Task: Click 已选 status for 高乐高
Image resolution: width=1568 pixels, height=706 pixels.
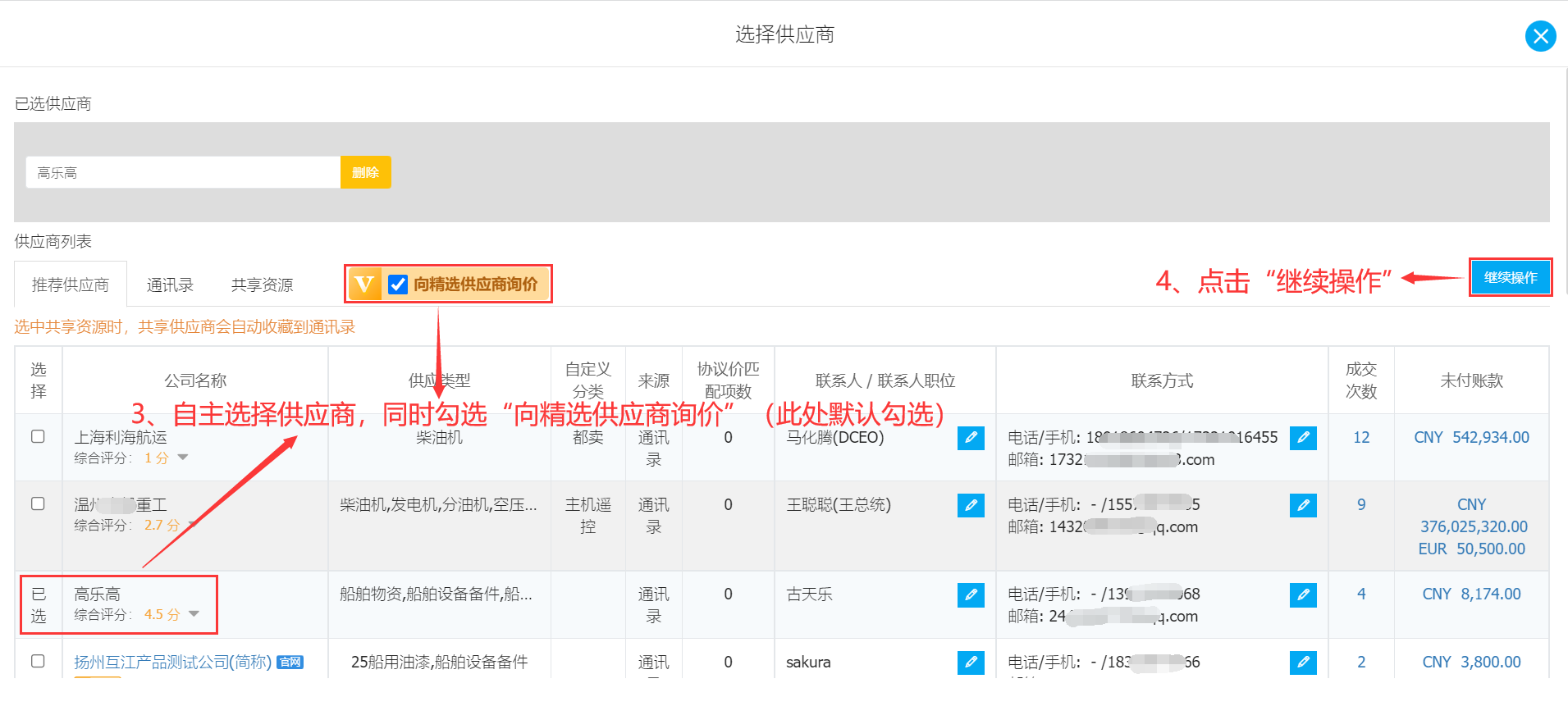Action: coord(39,605)
